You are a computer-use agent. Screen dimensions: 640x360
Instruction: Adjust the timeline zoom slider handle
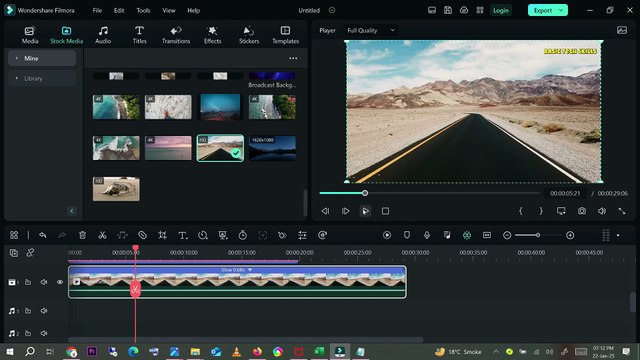(538, 235)
